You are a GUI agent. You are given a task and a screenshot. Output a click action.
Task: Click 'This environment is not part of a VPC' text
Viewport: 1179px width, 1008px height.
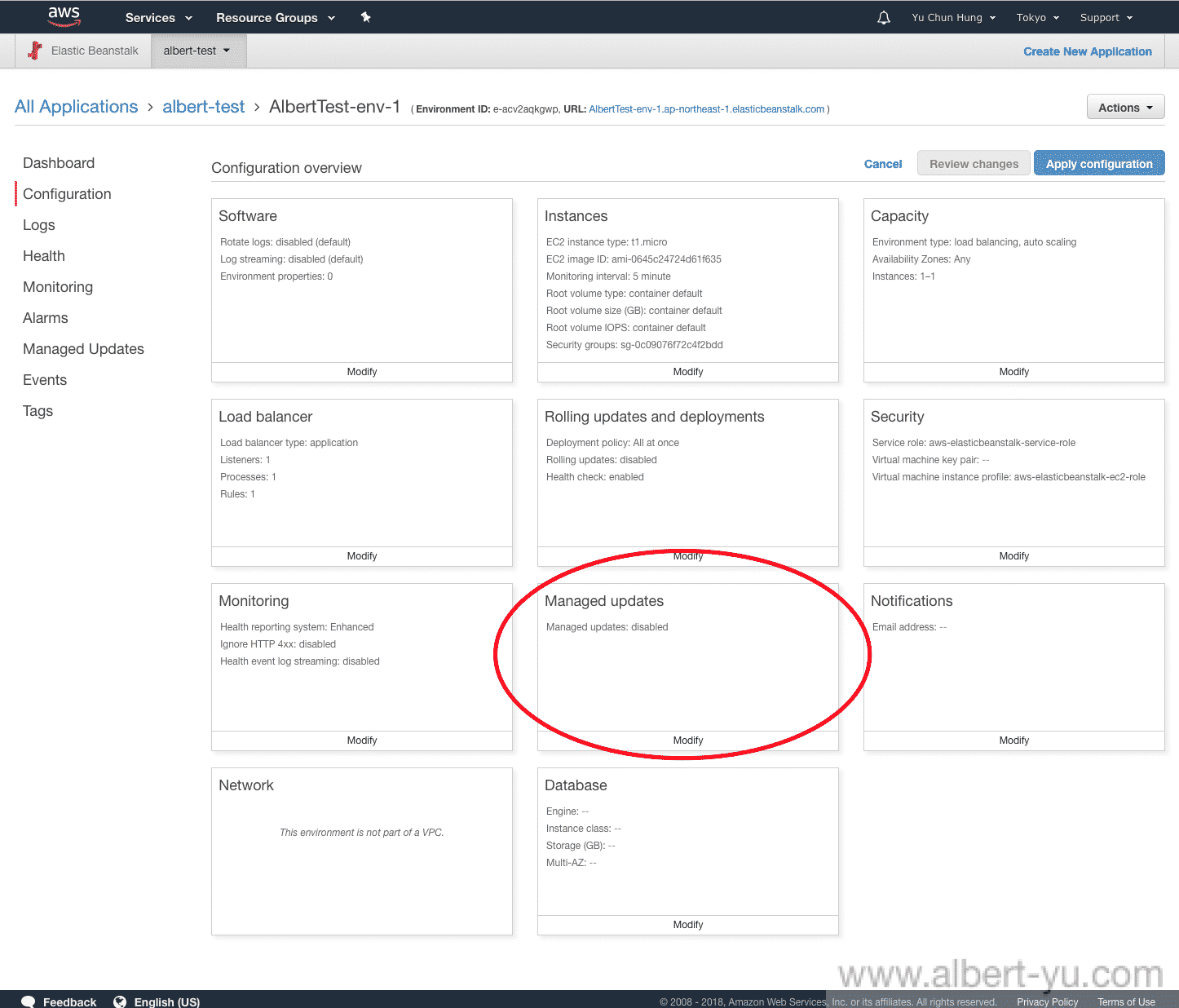pos(362,833)
